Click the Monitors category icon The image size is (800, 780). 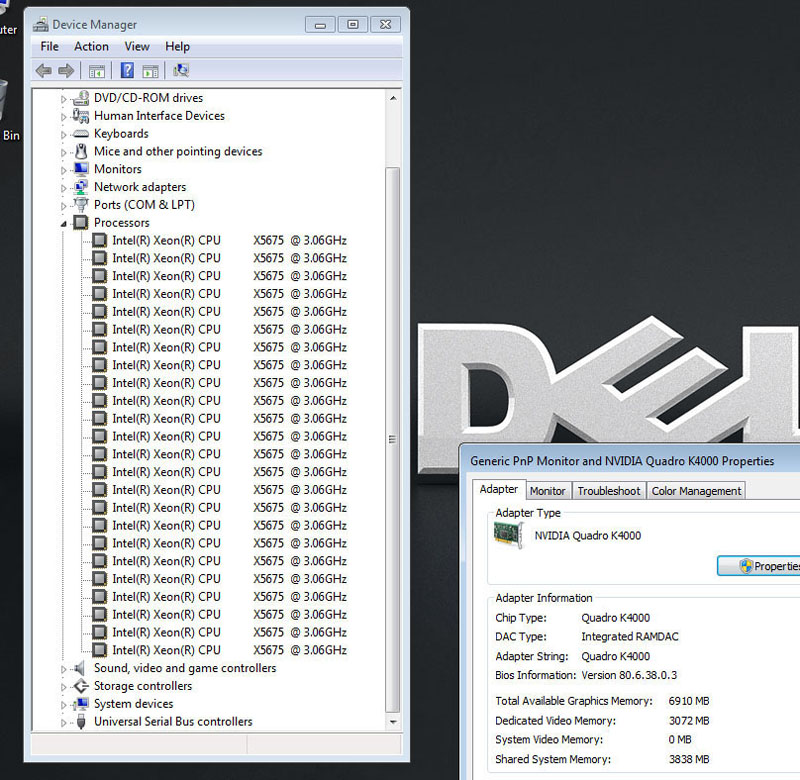pyautogui.click(x=81, y=169)
